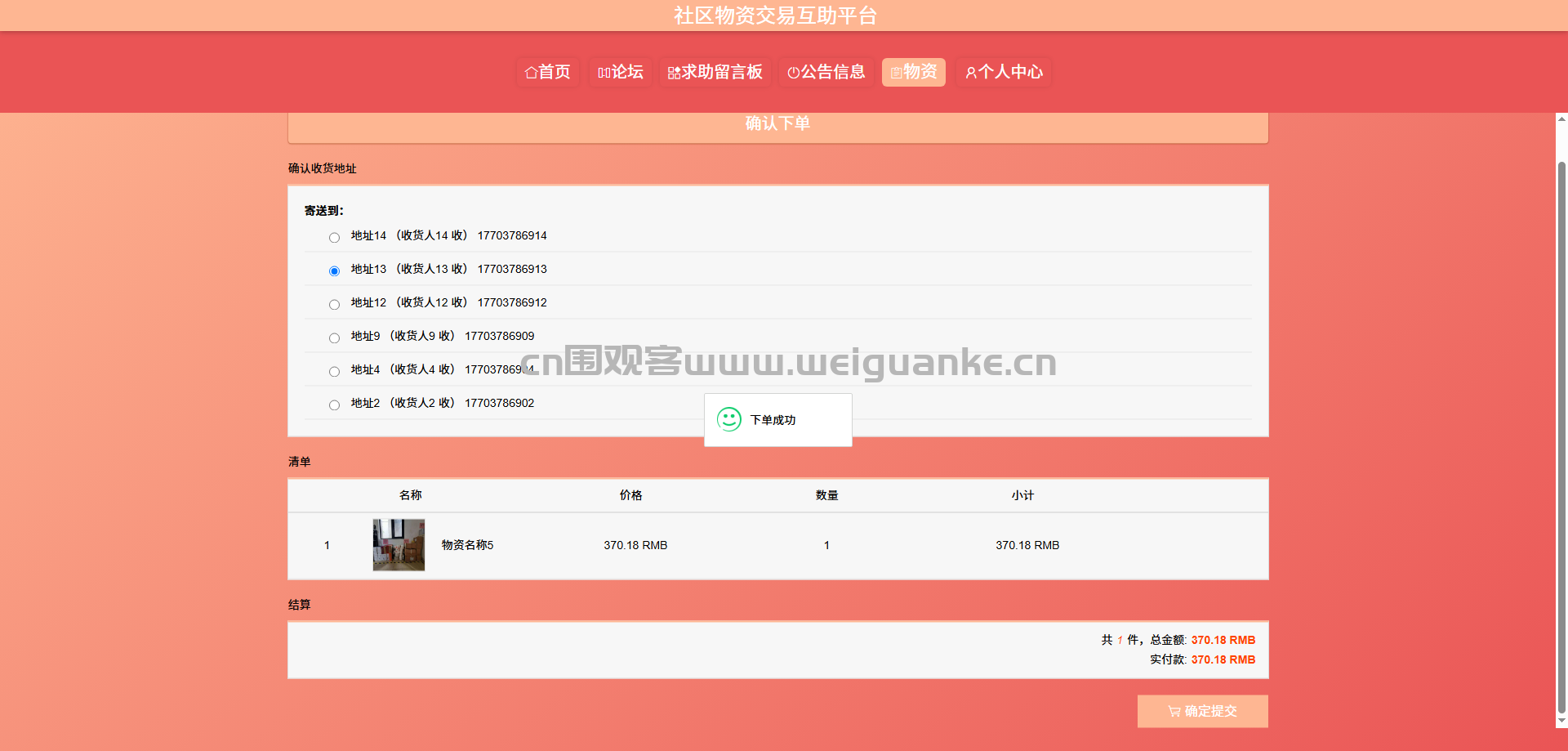The width and height of the screenshot is (1568, 751).
Task: Click the user icon beside 个人中心
Action: (971, 73)
